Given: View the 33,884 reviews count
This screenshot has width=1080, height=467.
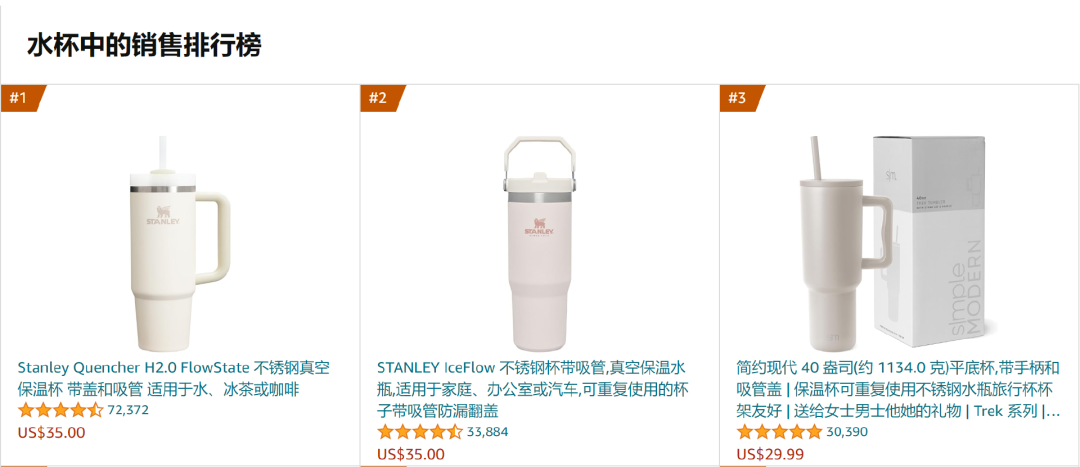Looking at the screenshot, I should (x=488, y=433).
